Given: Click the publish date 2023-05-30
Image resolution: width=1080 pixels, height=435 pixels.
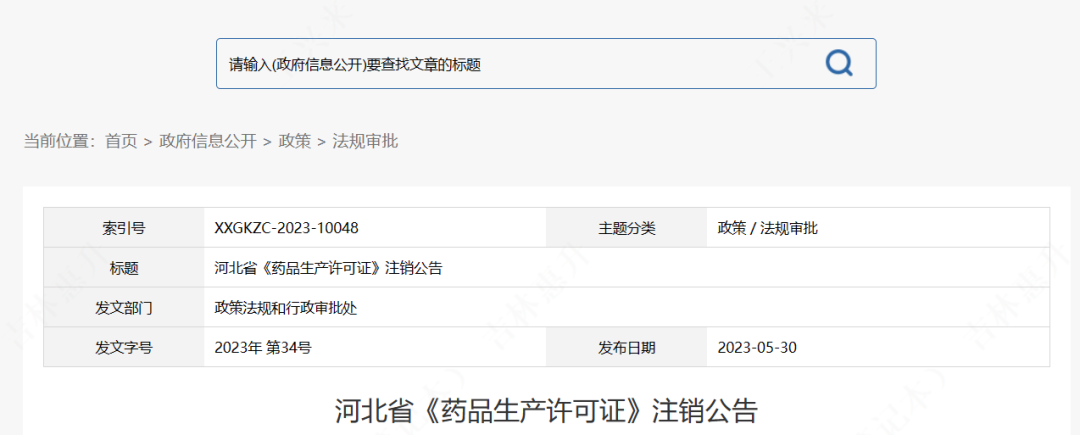Looking at the screenshot, I should [x=757, y=348].
